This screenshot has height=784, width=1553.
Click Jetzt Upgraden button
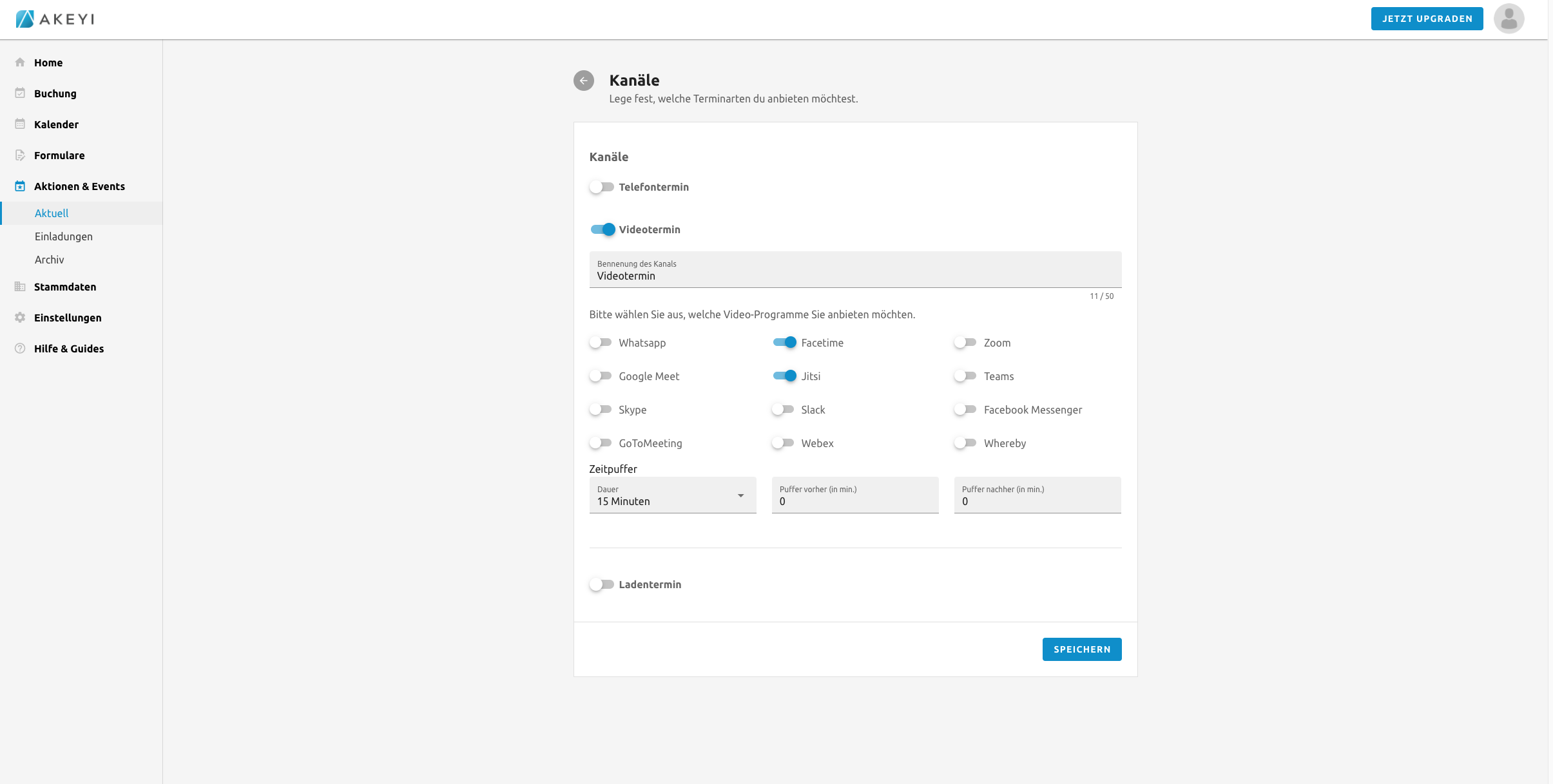[x=1427, y=19]
